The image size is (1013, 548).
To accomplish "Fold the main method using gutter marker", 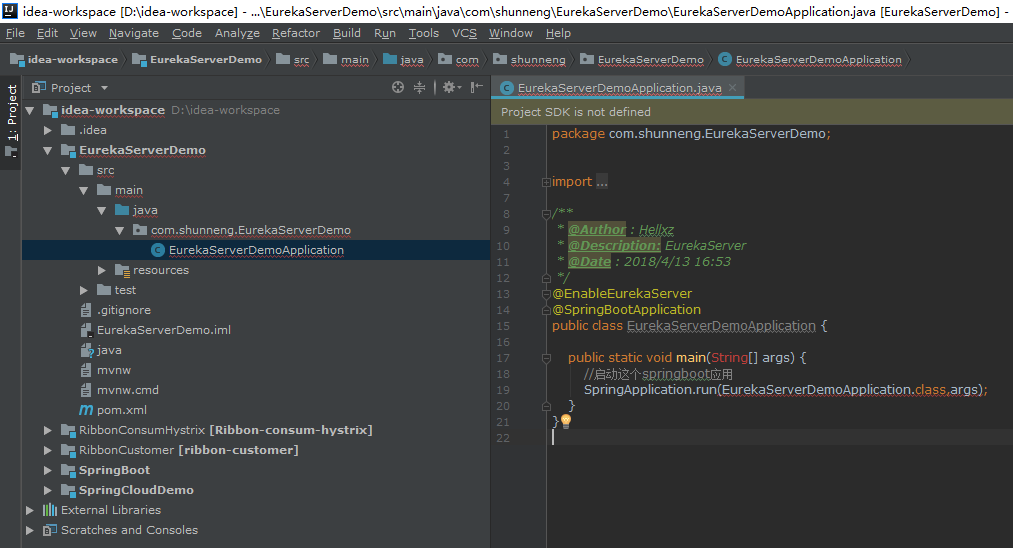I will pyautogui.click(x=546, y=358).
